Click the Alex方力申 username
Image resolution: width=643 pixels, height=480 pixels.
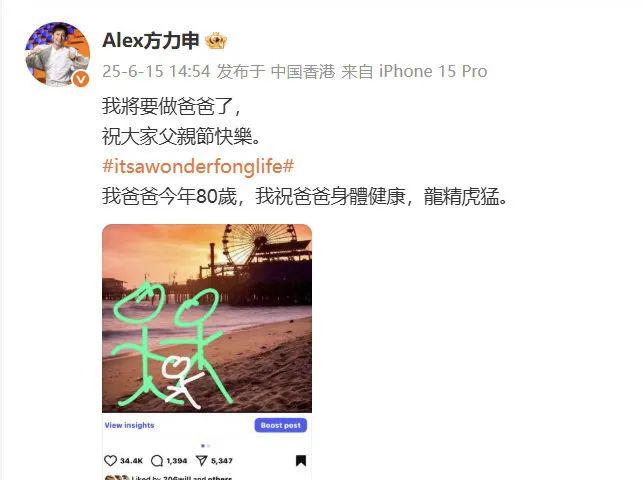[150, 41]
